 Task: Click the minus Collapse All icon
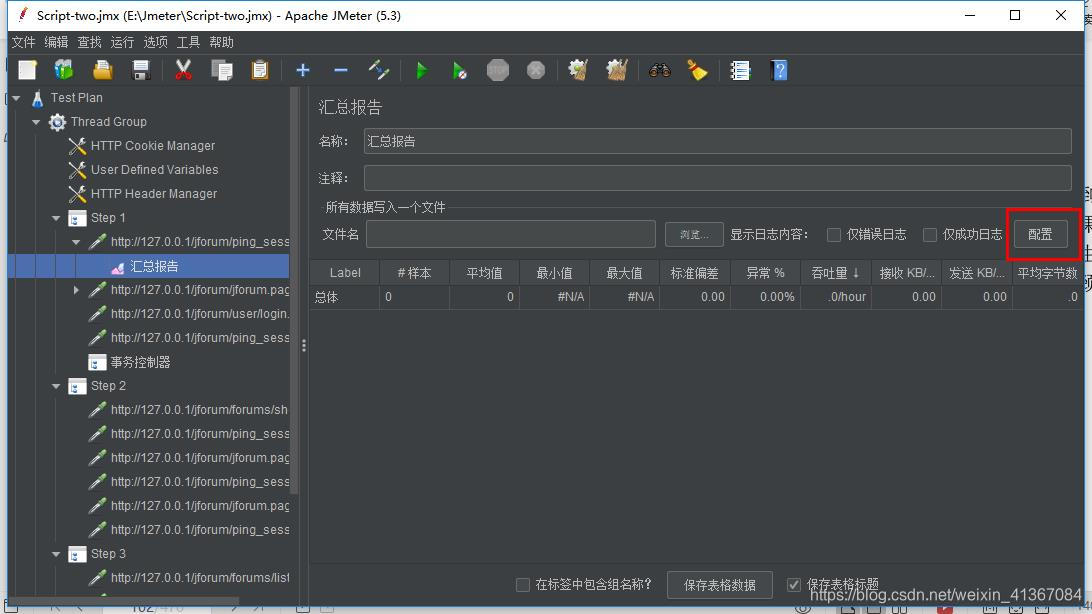[341, 70]
